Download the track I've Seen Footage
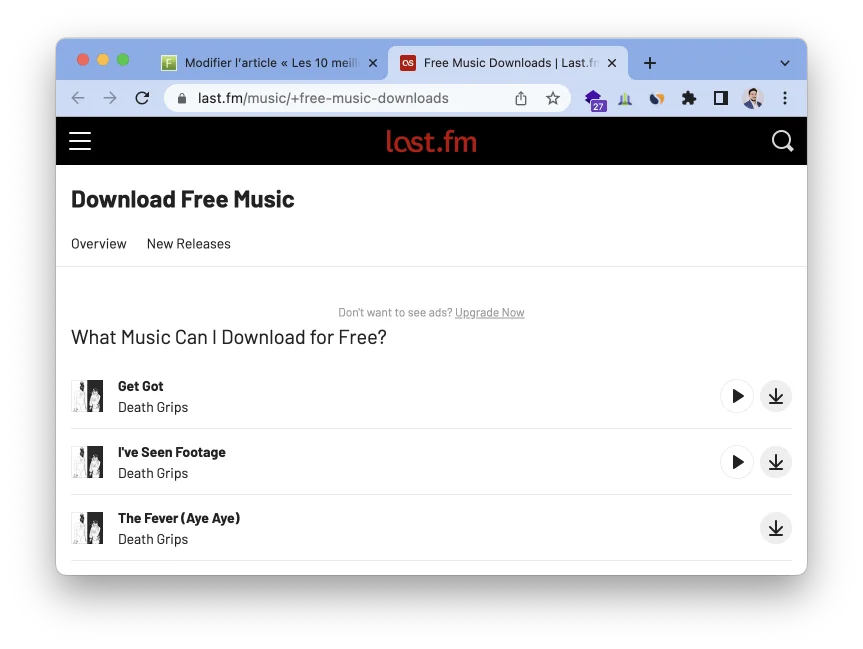Screen dimensions: 863x649 (775, 462)
